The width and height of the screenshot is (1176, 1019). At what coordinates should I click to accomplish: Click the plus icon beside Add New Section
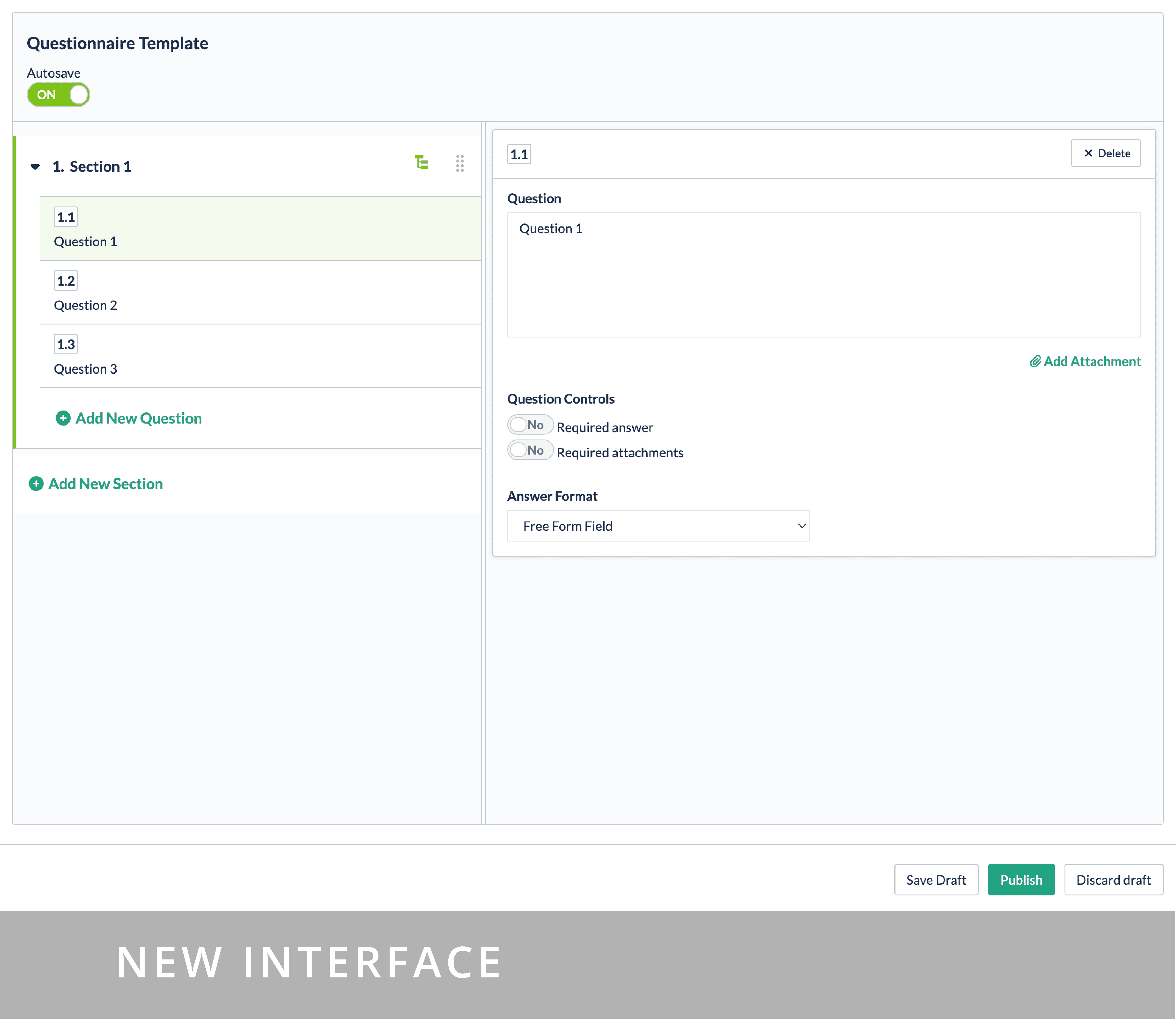click(x=36, y=484)
